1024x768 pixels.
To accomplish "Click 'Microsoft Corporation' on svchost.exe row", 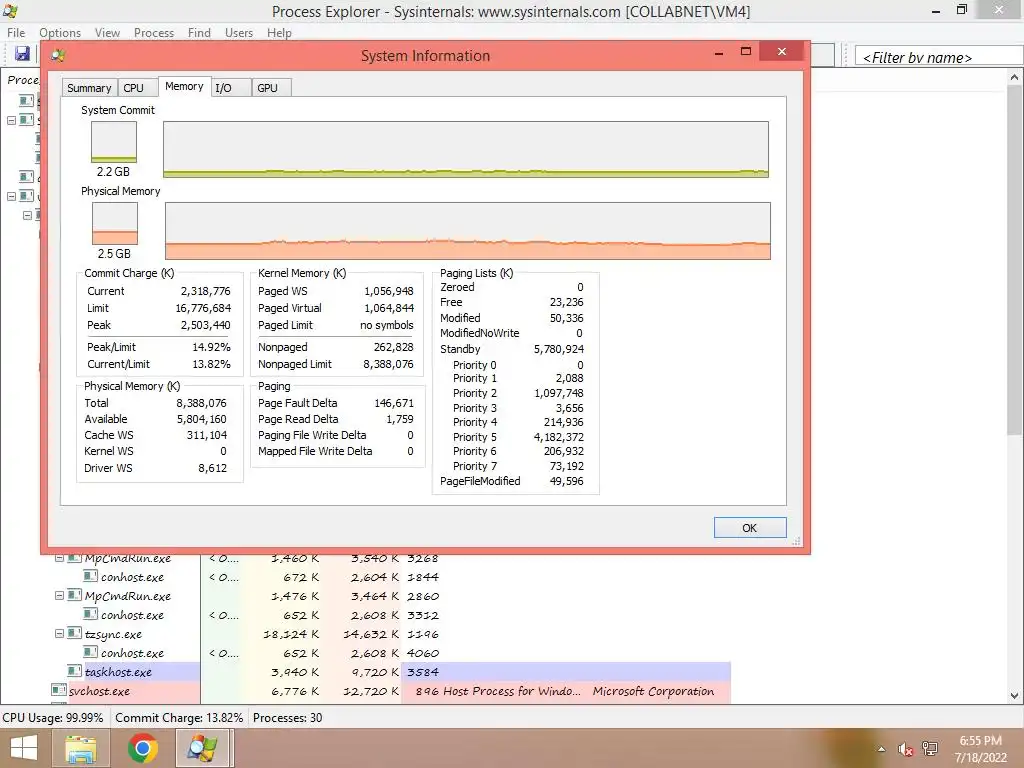I will 653,691.
